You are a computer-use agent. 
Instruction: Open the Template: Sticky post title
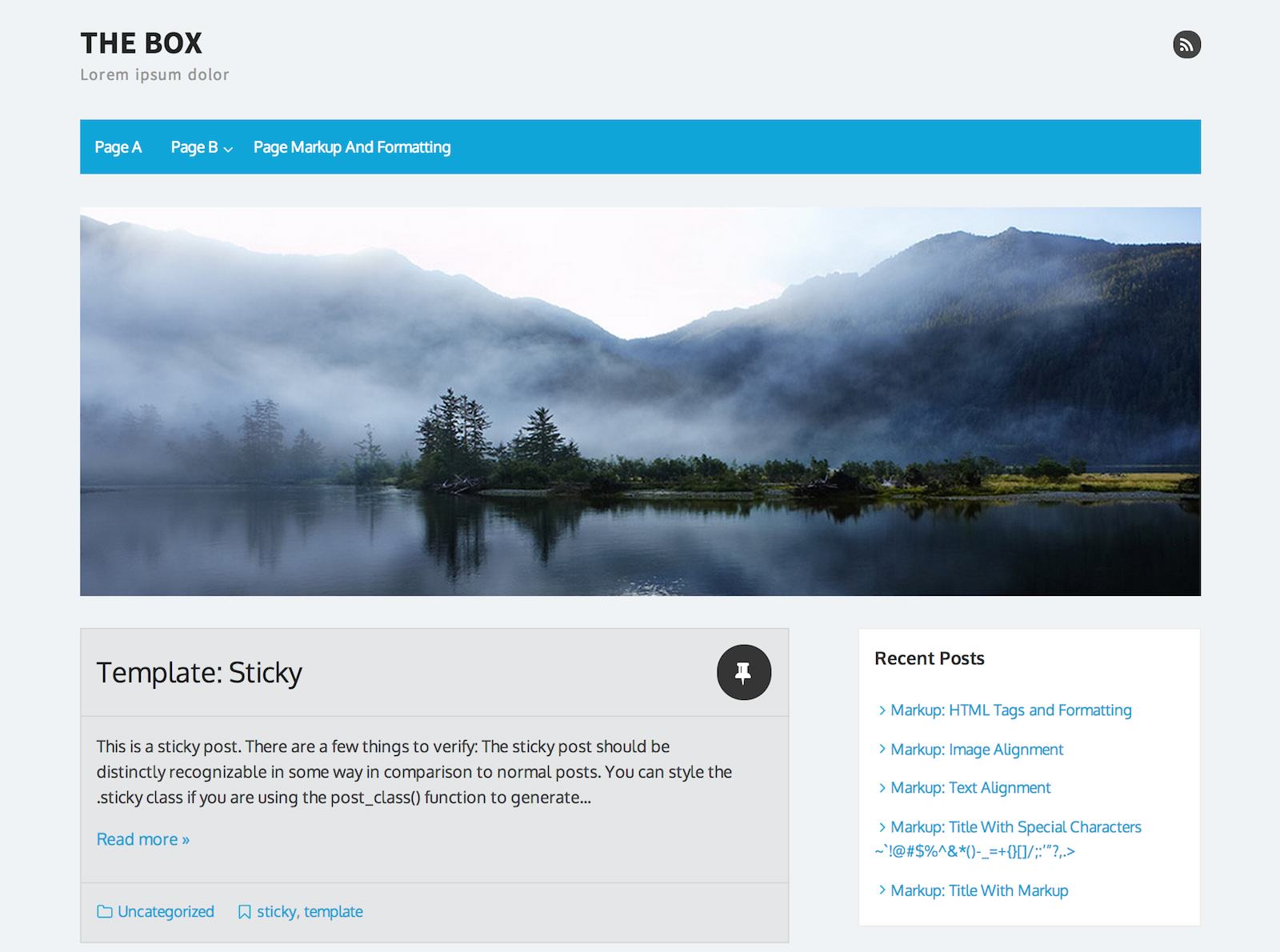(x=199, y=673)
